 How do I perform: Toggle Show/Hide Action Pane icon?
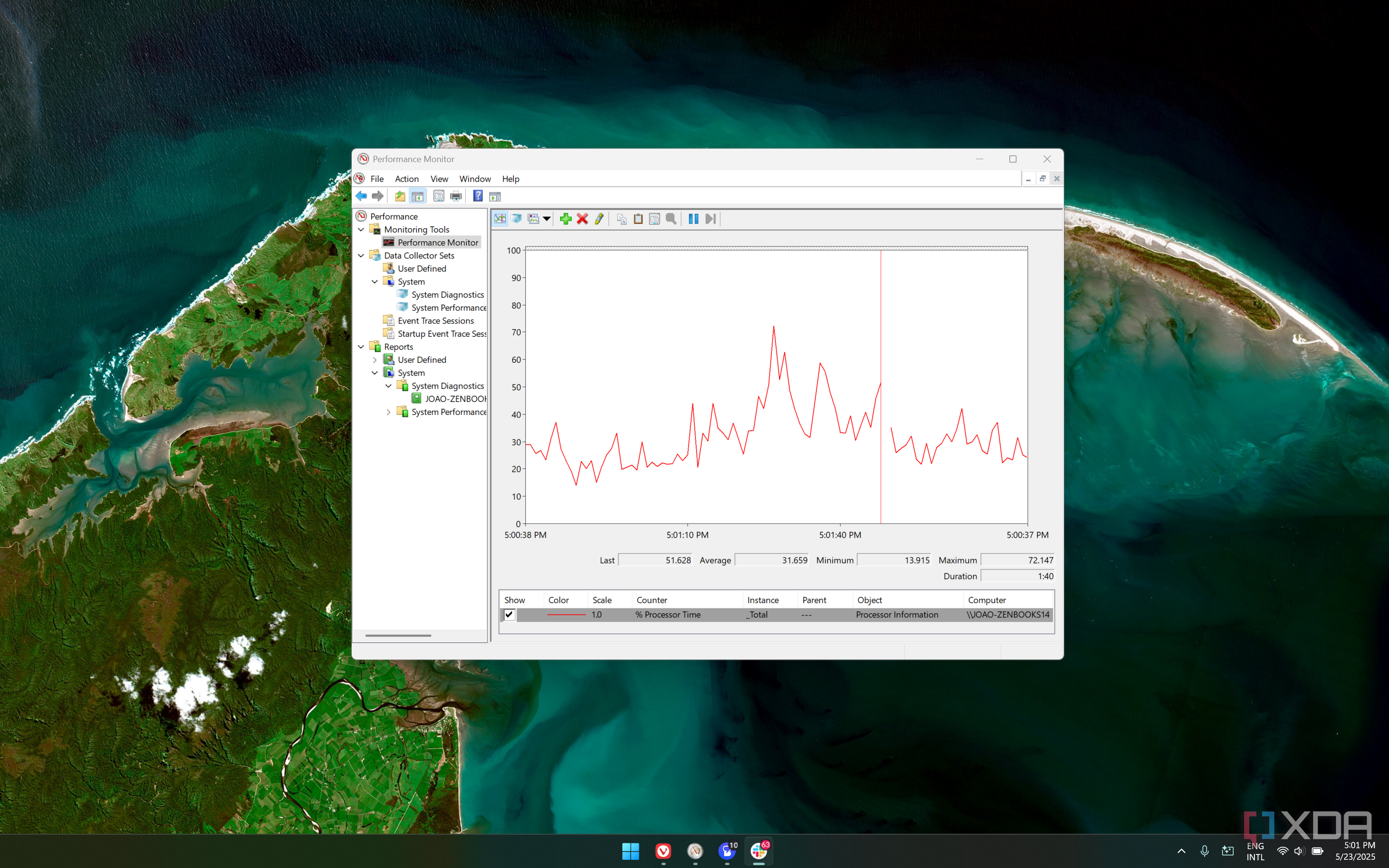495,196
